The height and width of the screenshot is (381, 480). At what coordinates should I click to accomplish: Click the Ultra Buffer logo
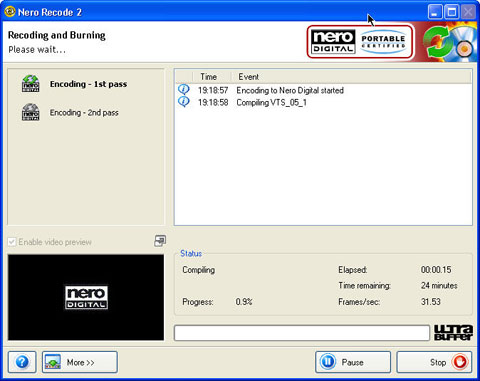click(x=453, y=332)
